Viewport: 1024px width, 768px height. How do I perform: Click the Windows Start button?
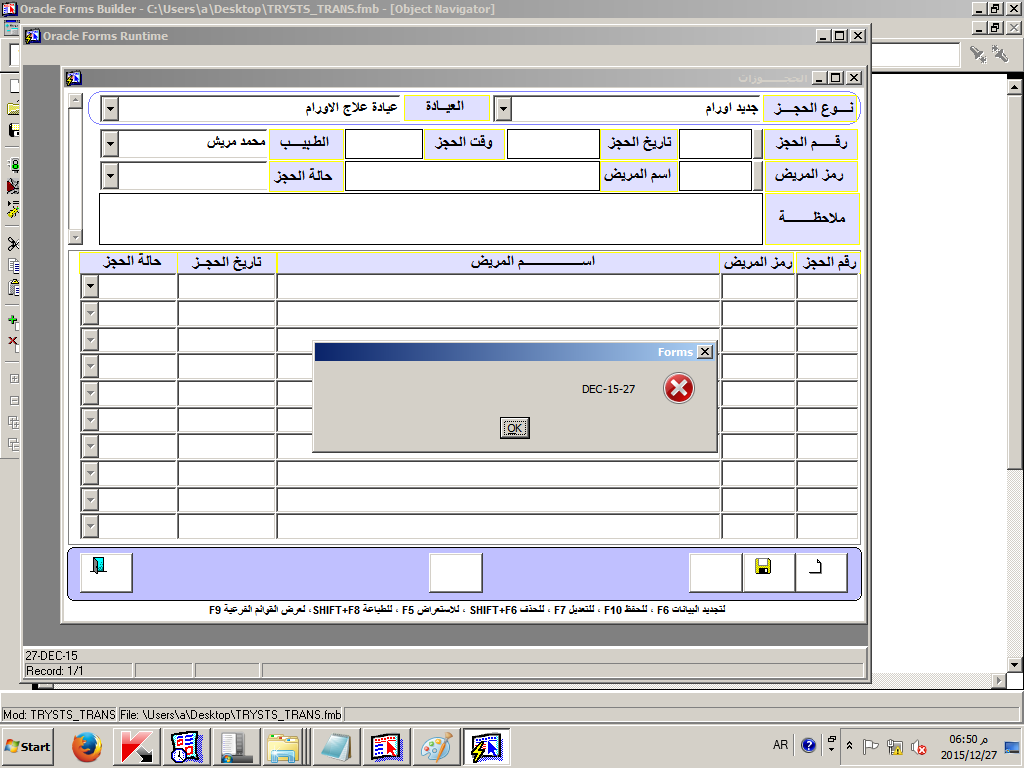[28, 747]
